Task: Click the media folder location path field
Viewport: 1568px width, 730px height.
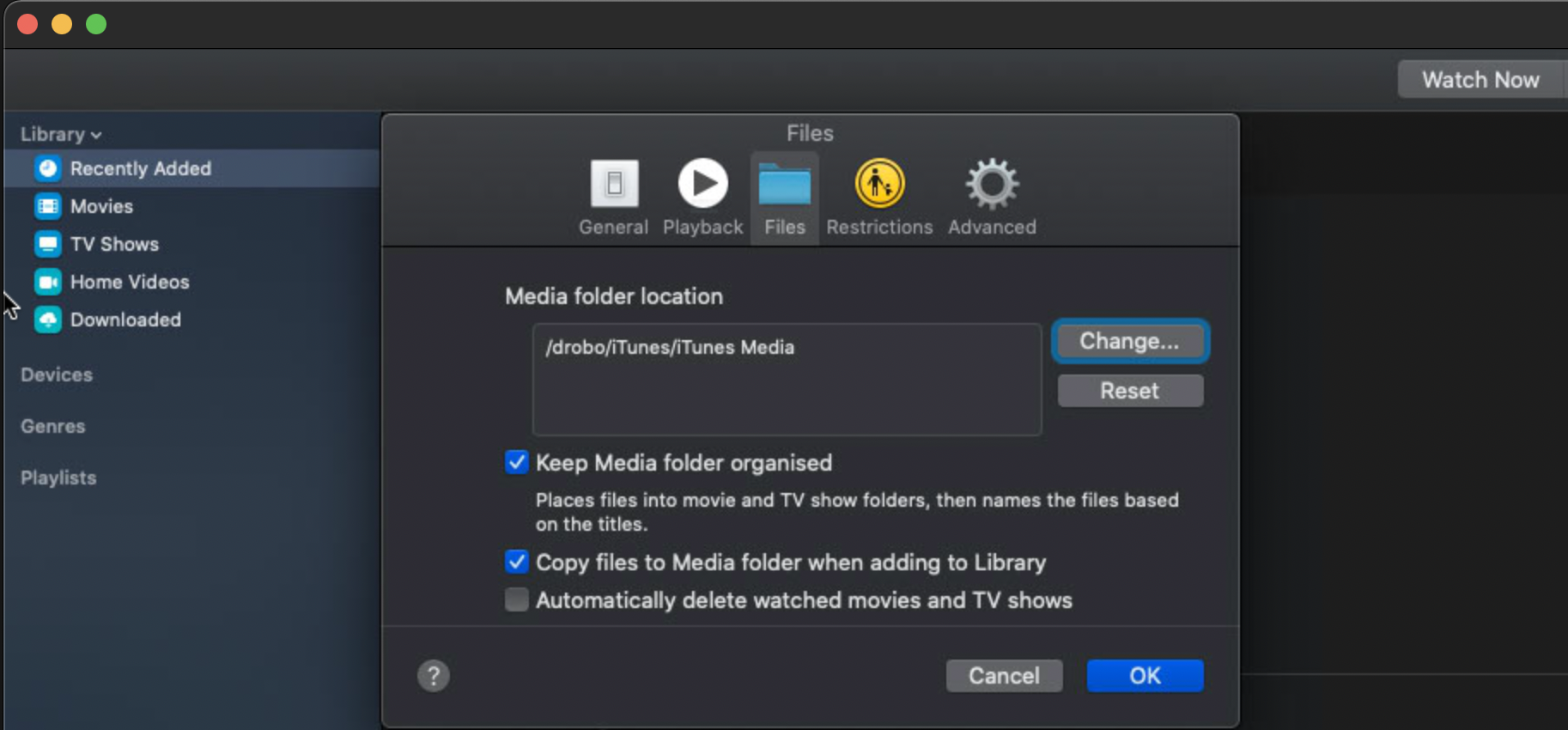Action: tap(787, 379)
